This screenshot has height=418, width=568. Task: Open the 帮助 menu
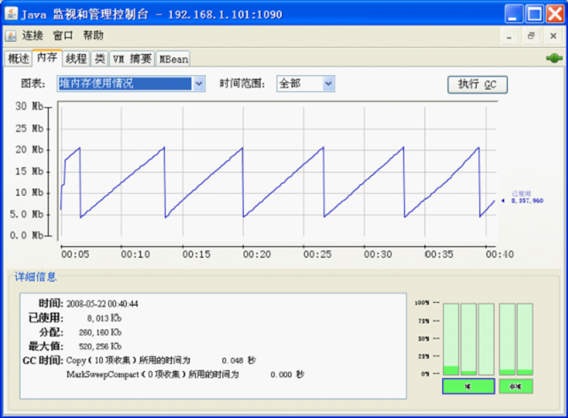93,35
